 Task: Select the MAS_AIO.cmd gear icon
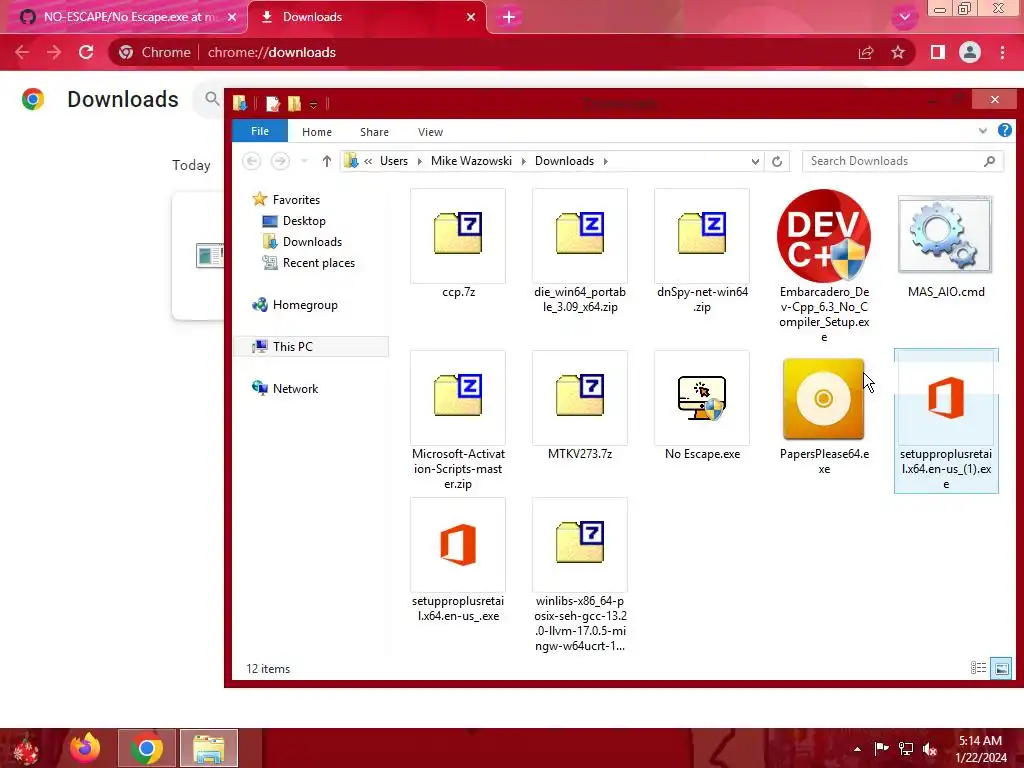coord(946,234)
